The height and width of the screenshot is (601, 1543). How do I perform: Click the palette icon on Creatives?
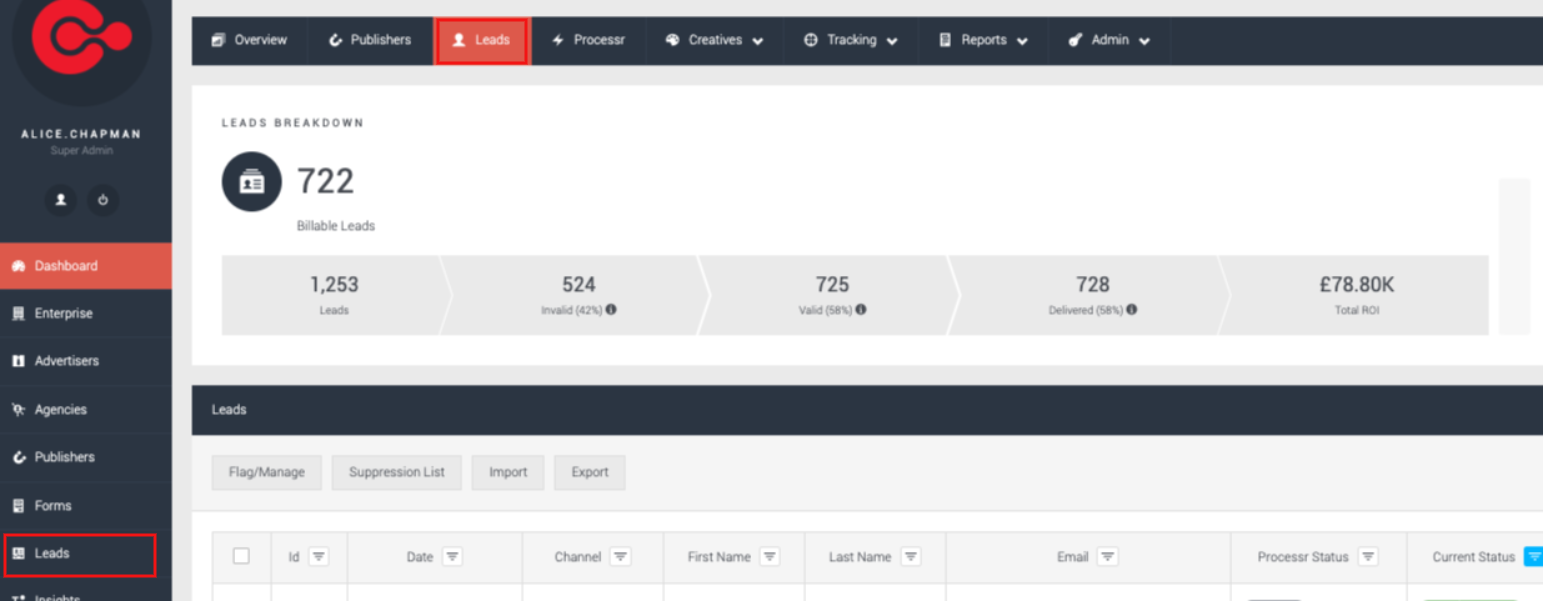[x=673, y=40]
